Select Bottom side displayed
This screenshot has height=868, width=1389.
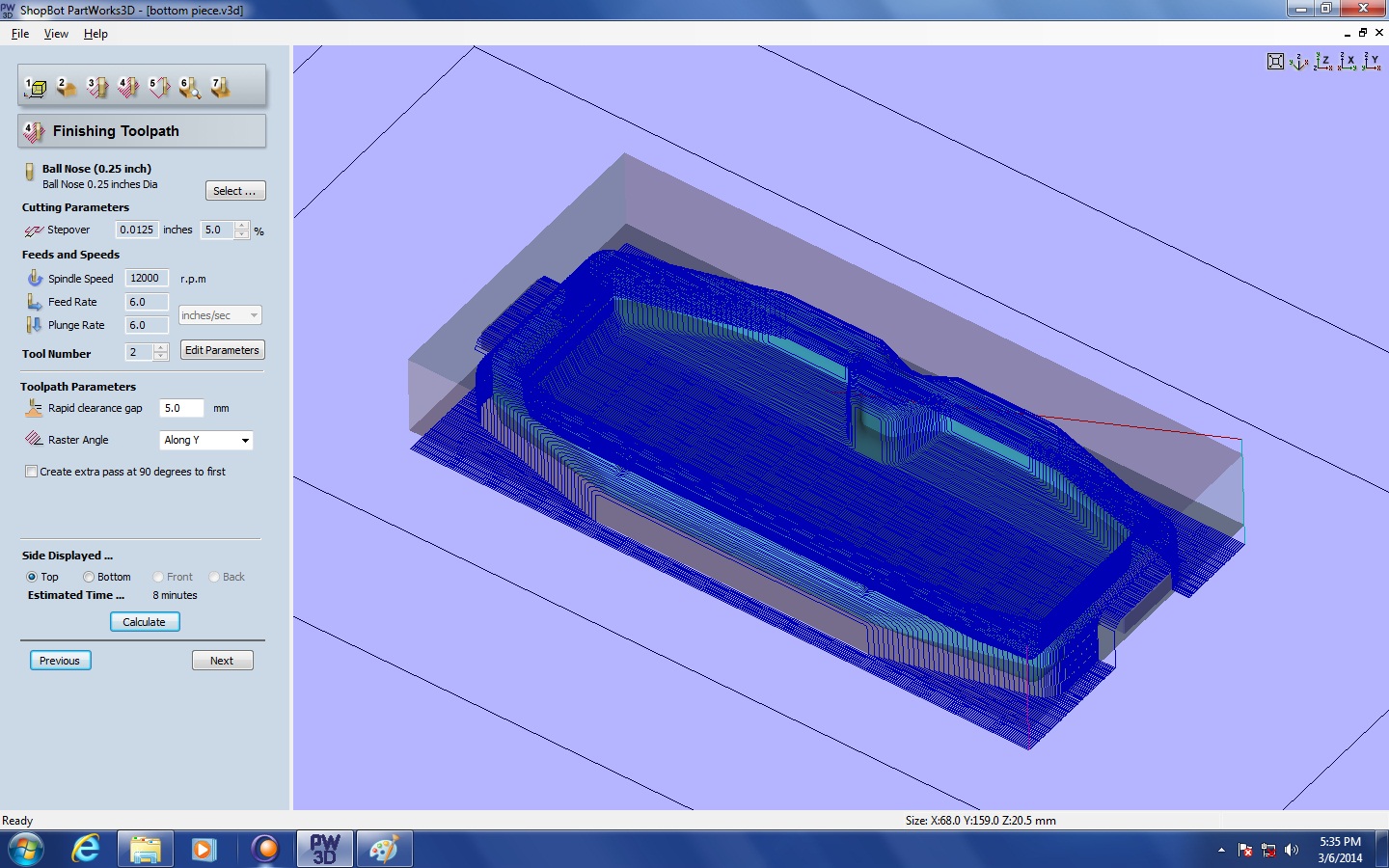[89, 577]
